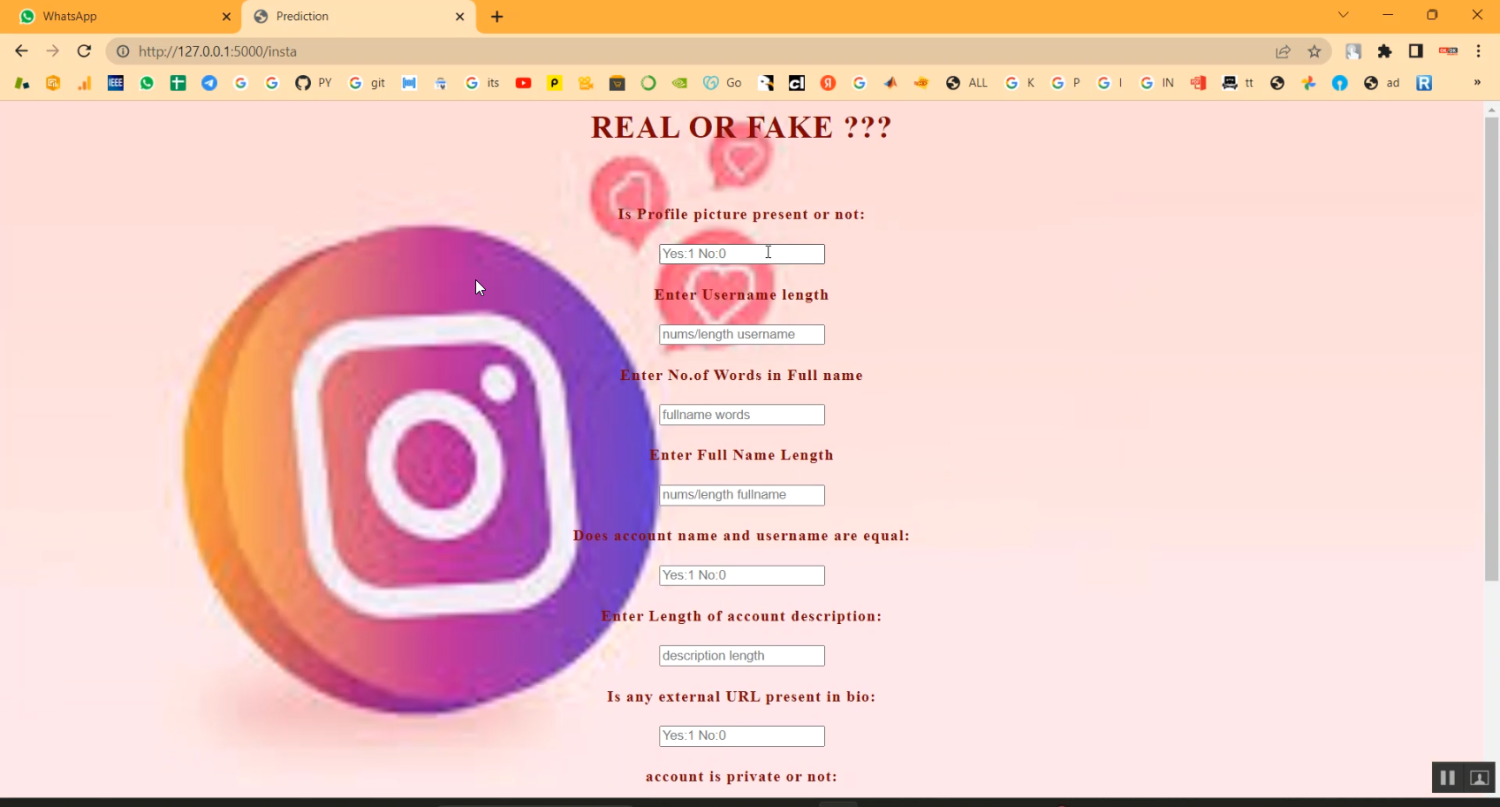Pause the screen recording

[x=1447, y=778]
